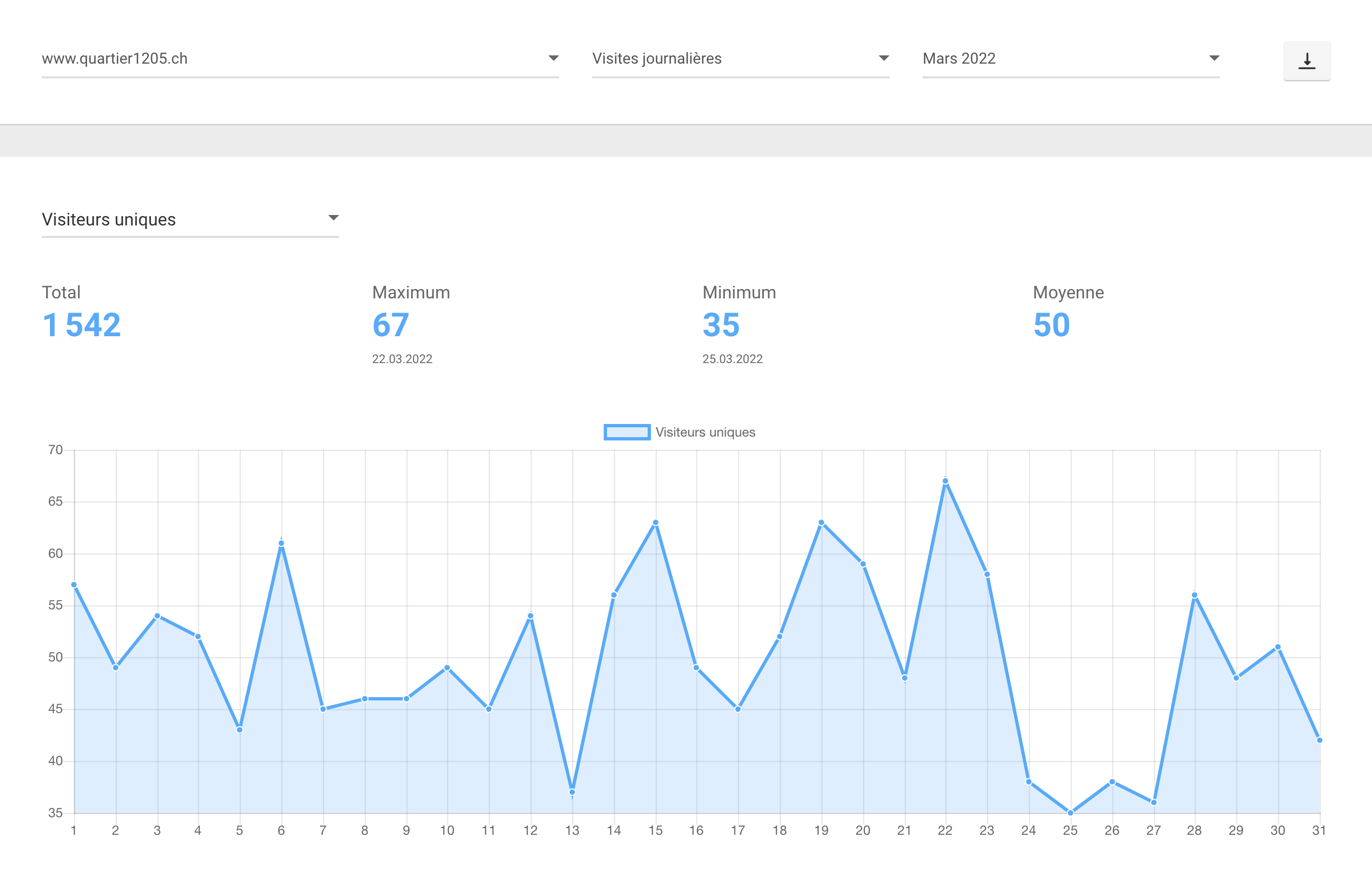
Task: Click the chart data point for day 25
Action: pos(1070,813)
